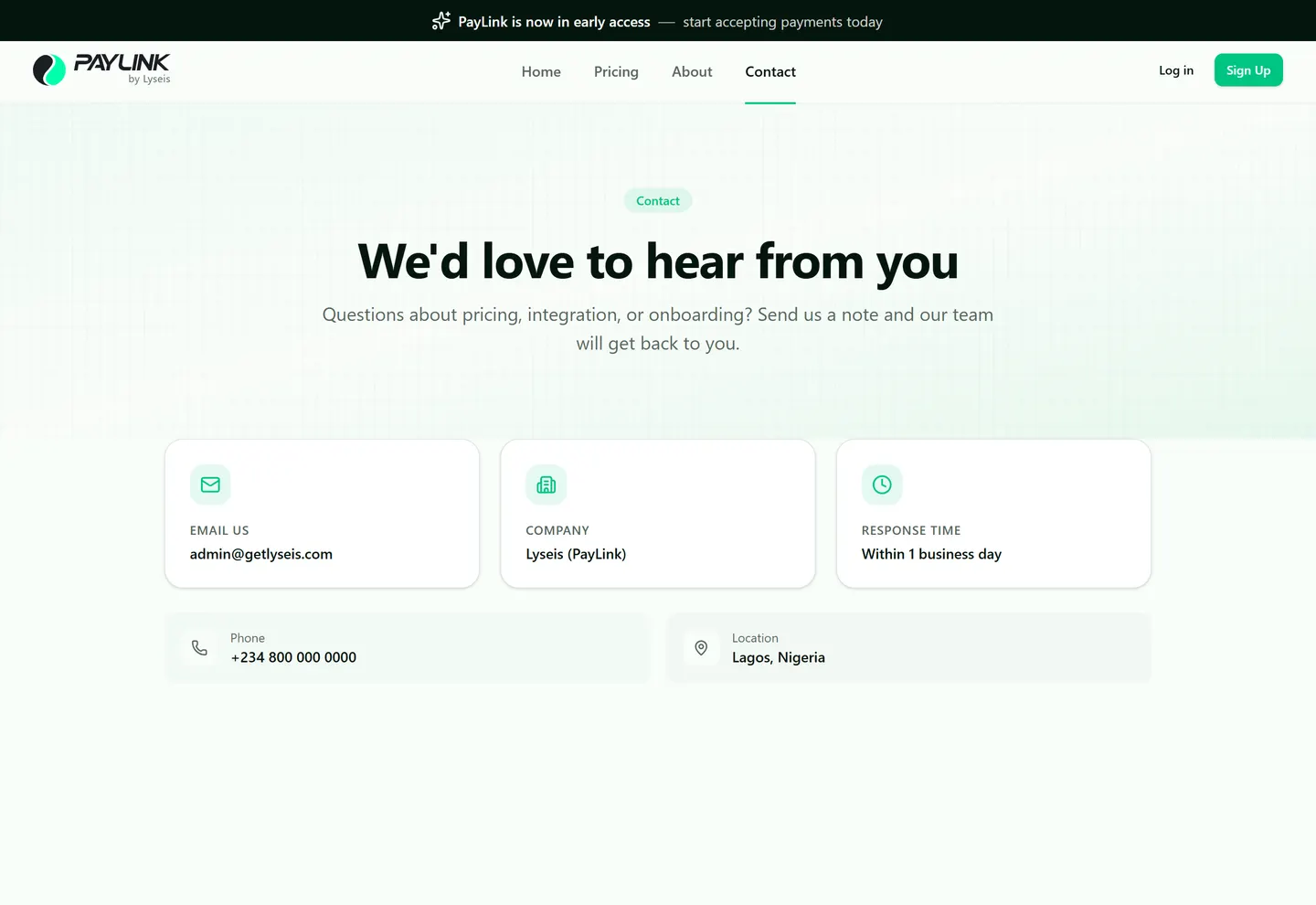Click the admin@getlyseis.com email address
This screenshot has height=905, width=1316.
point(261,554)
